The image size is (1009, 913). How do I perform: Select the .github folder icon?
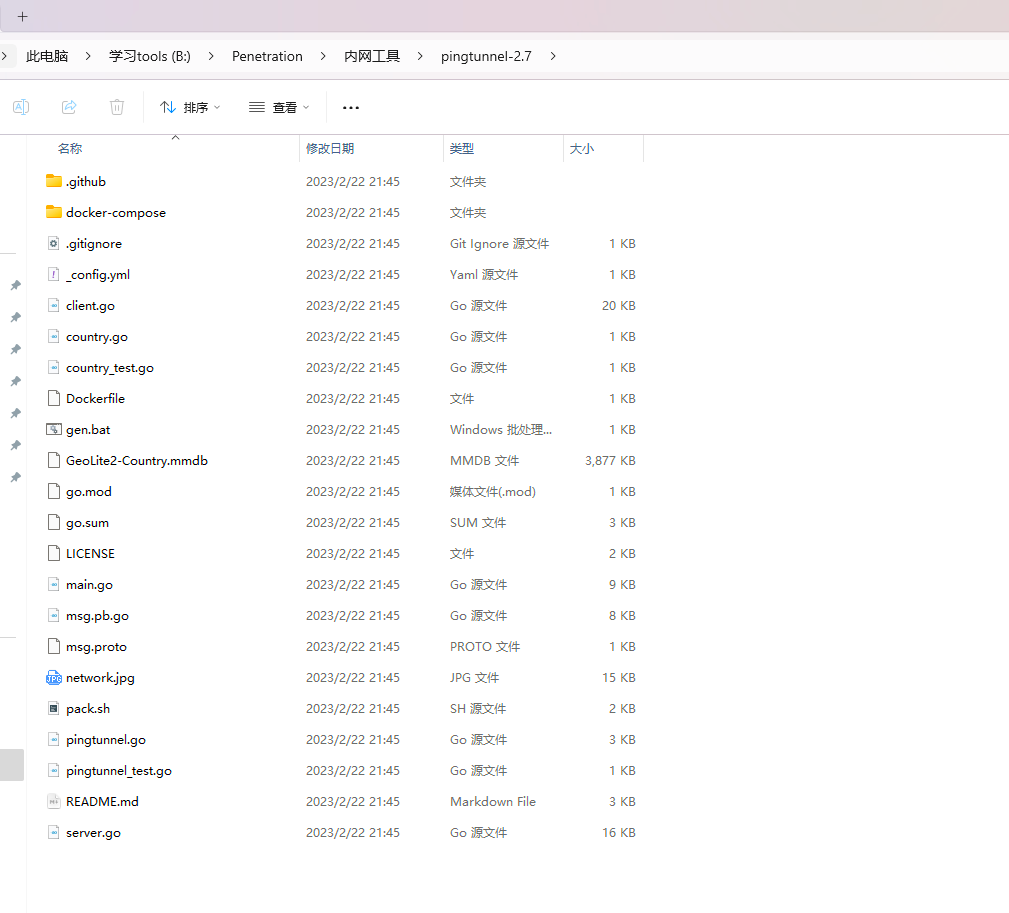click(54, 182)
